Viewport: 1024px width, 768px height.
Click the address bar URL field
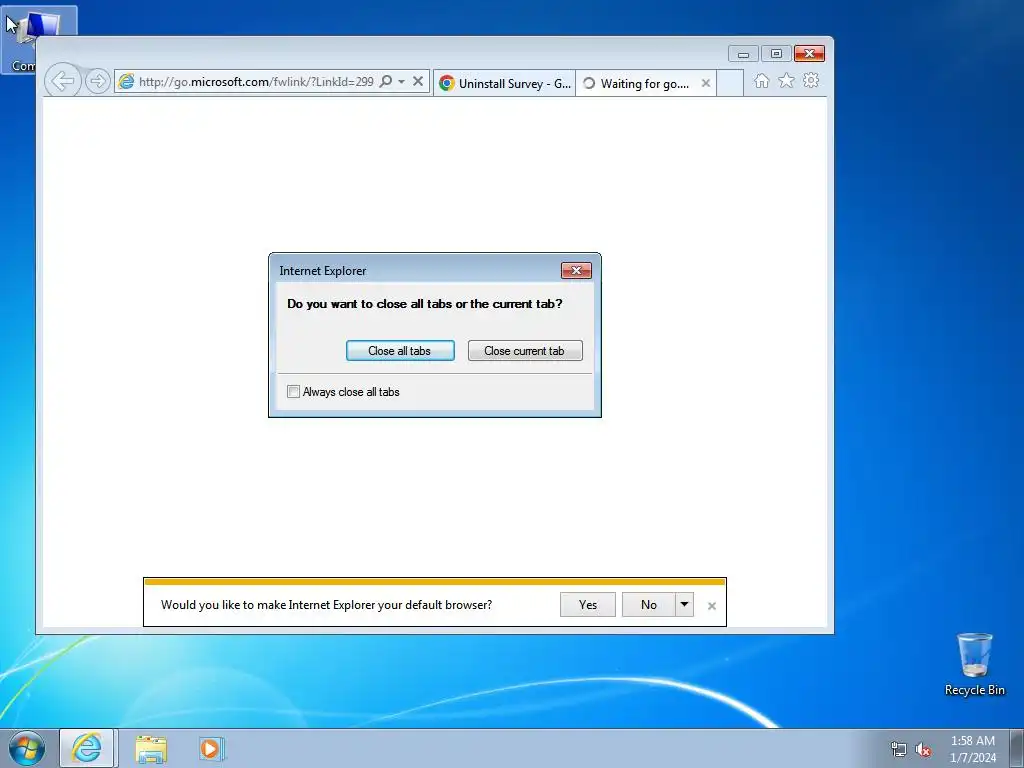click(256, 82)
